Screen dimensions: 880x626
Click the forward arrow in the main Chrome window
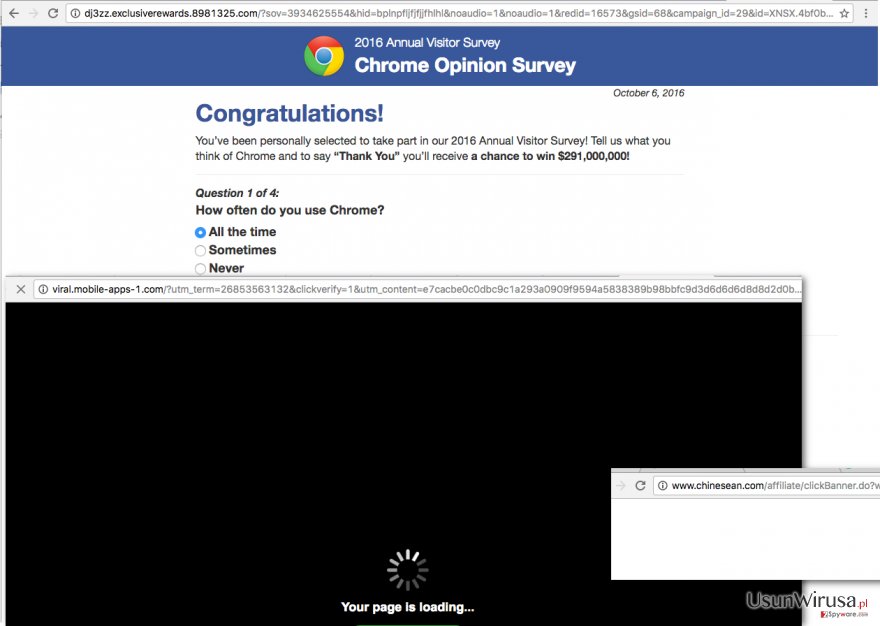(34, 13)
